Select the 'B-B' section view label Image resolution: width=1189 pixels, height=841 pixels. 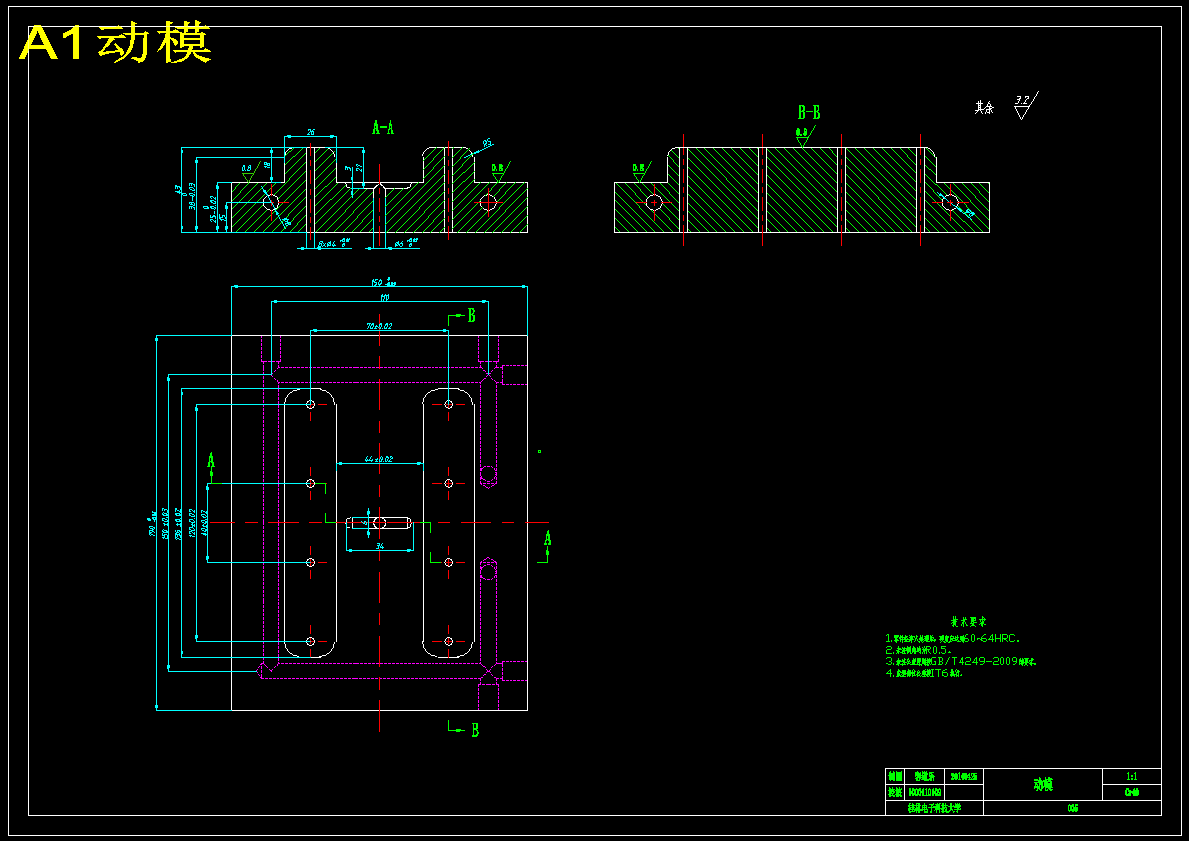point(809,113)
